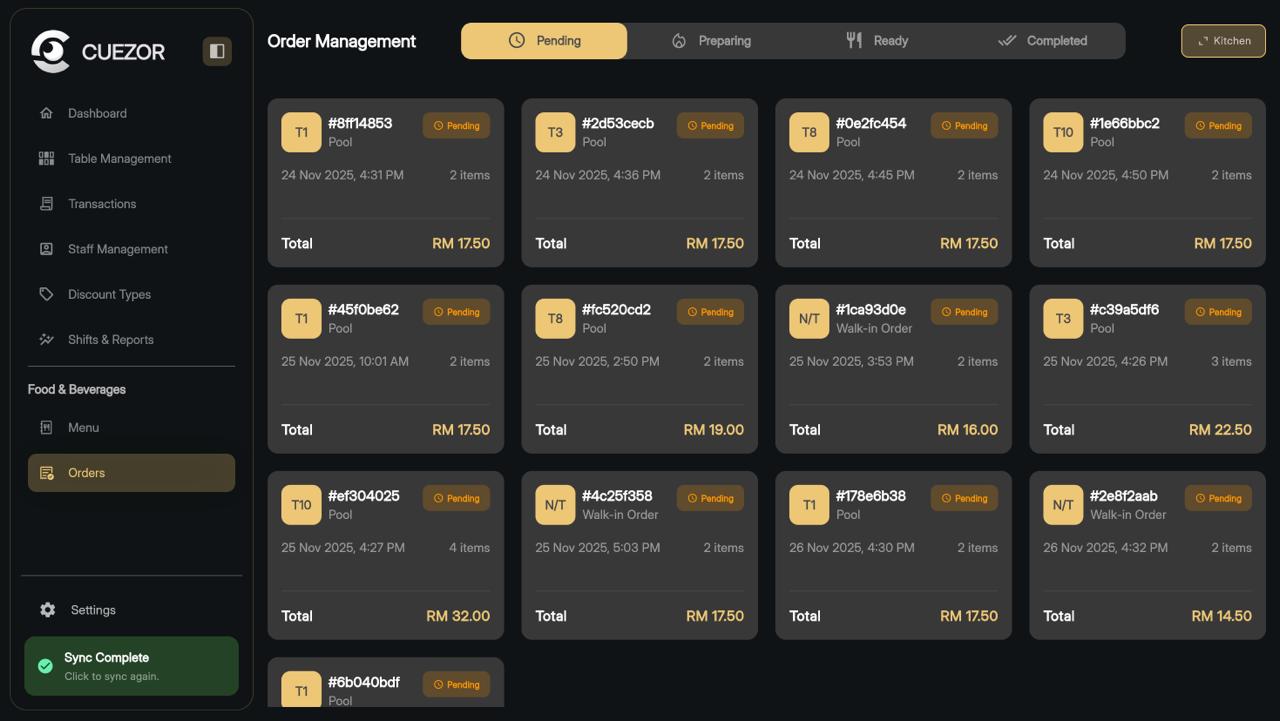Open Discount Types using the tag icon
This screenshot has height=721, width=1280.
tap(47, 294)
